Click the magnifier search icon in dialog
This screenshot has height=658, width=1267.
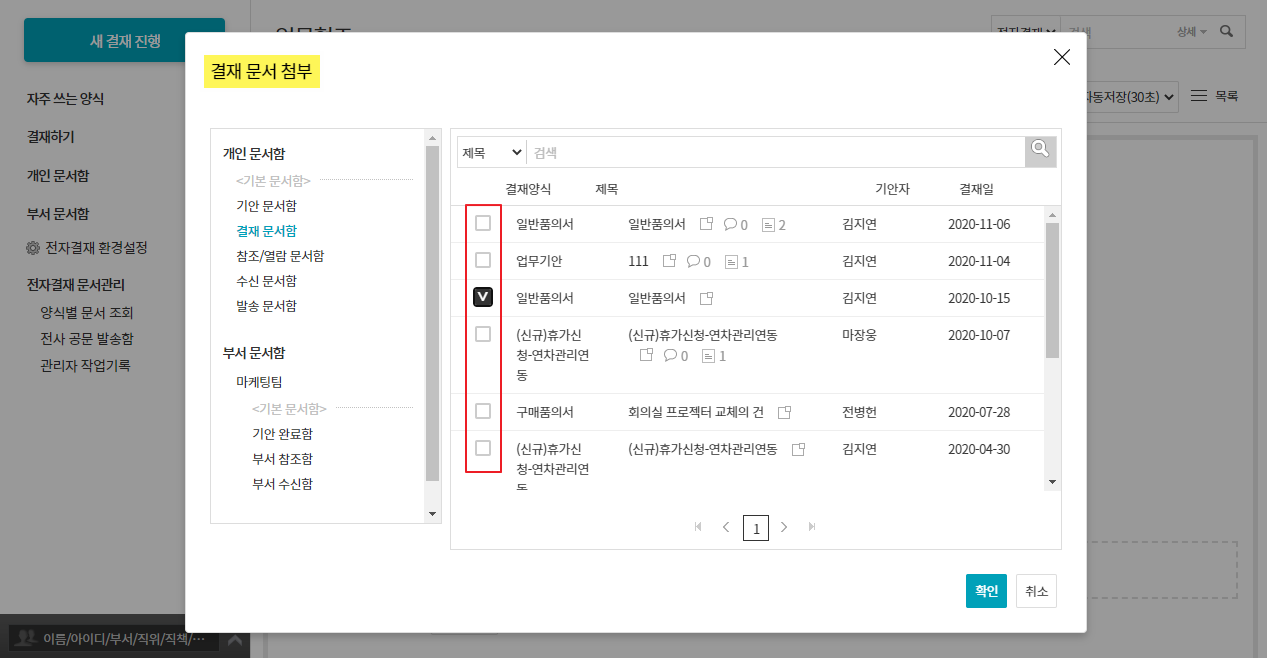[x=1040, y=151]
